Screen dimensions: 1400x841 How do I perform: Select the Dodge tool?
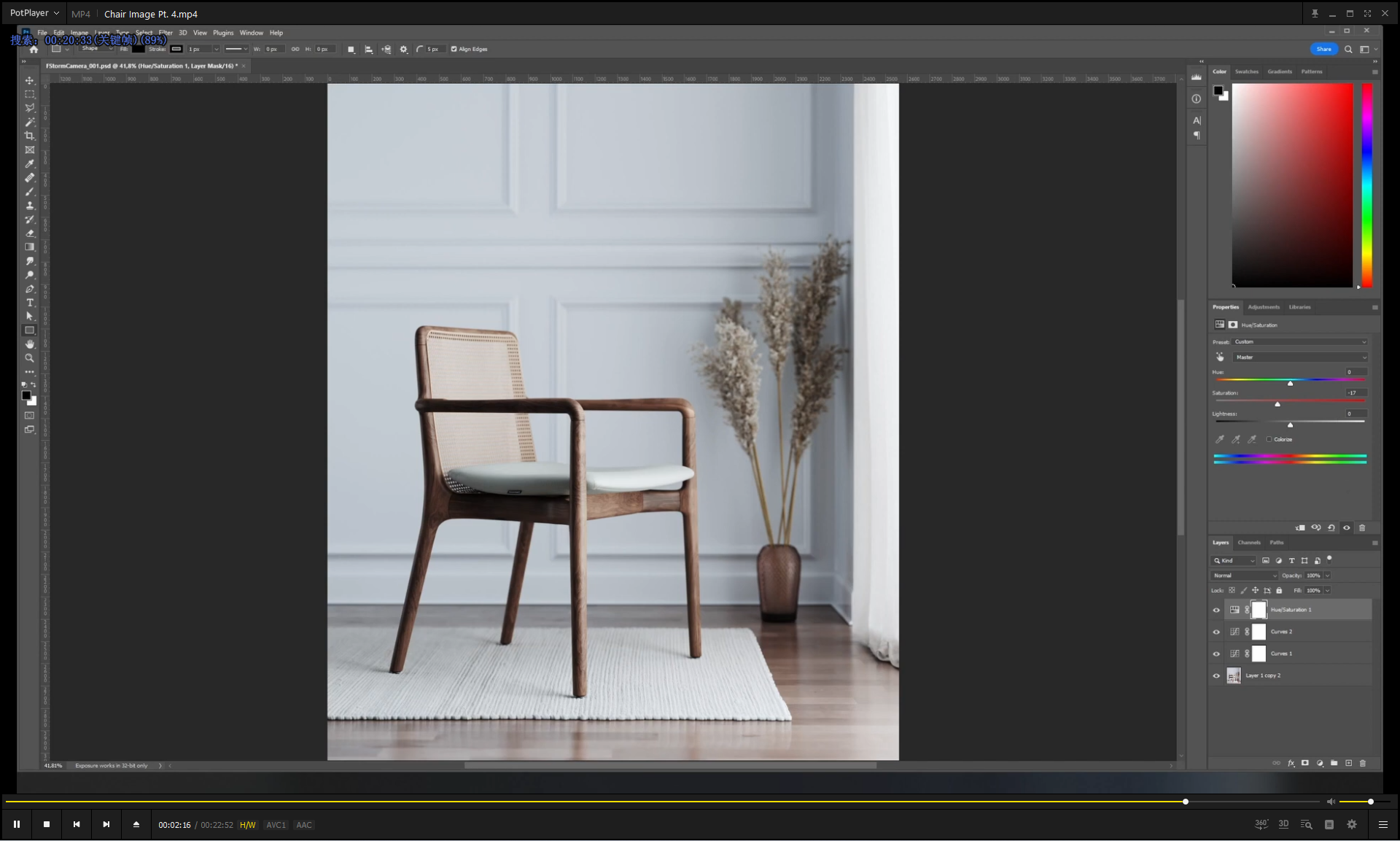[x=30, y=275]
